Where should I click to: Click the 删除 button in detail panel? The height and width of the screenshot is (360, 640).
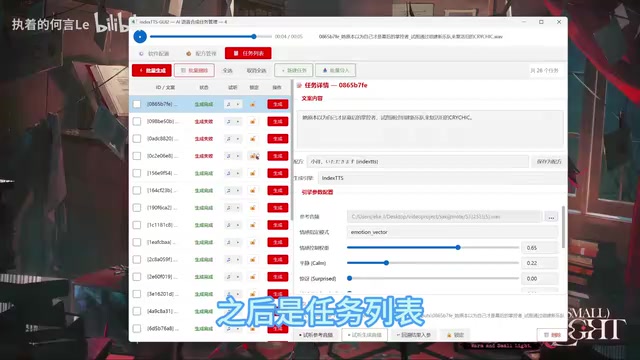pyautogui.click(x=552, y=335)
